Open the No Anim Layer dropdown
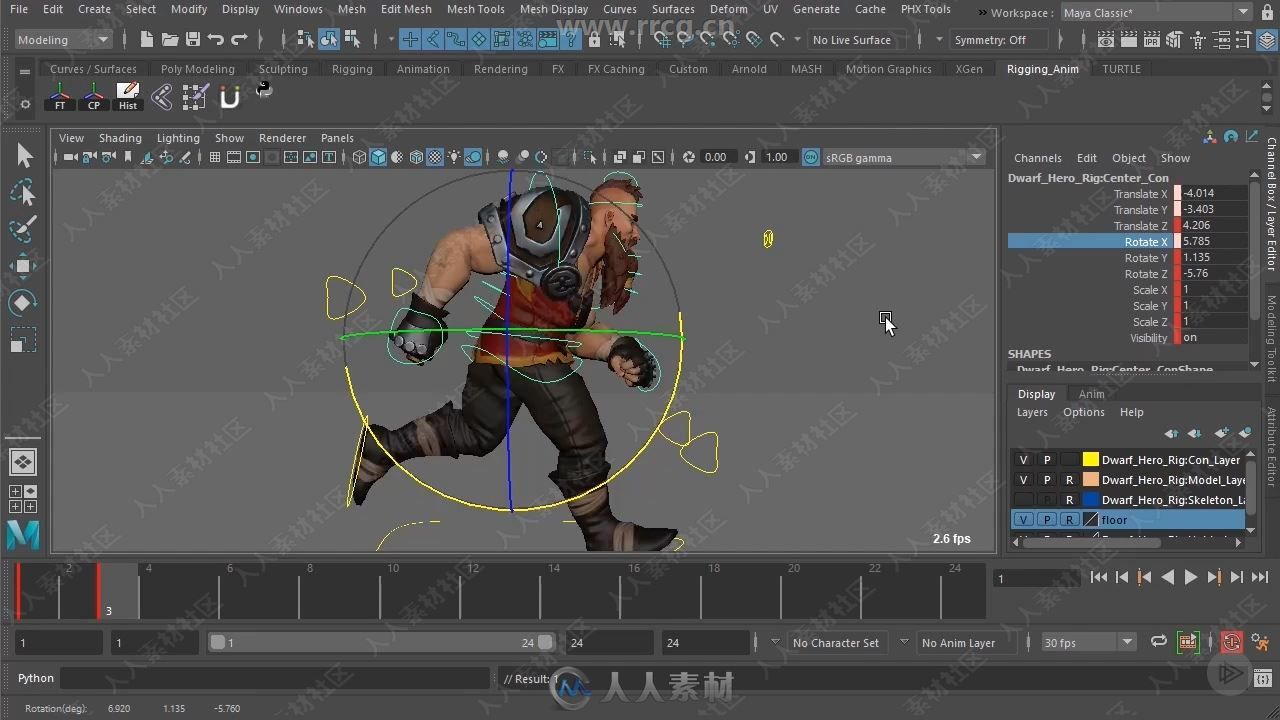Screen dimensions: 1280x720 966,643
